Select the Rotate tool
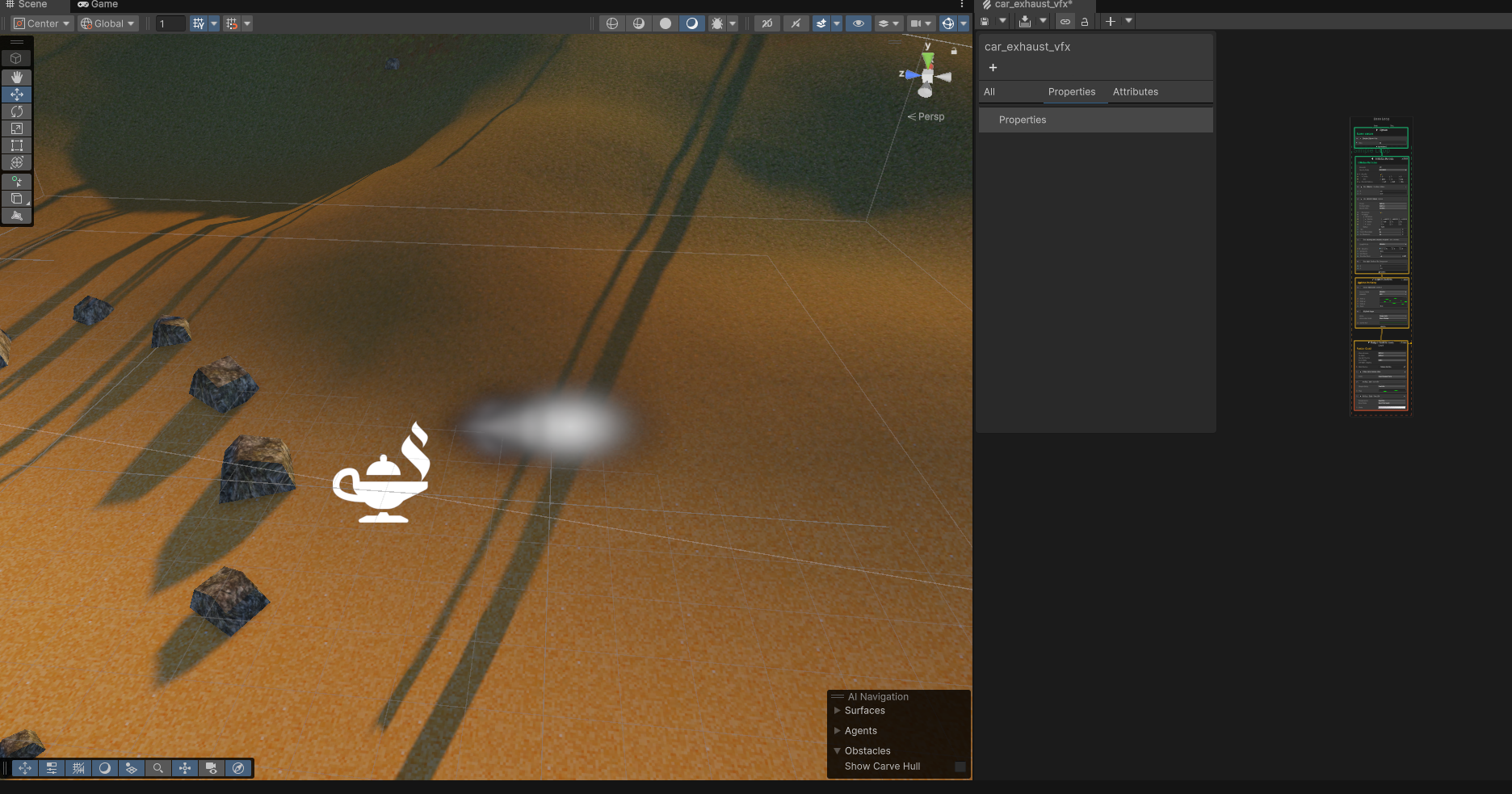Screen dimensions: 1512x794 pos(16,111)
